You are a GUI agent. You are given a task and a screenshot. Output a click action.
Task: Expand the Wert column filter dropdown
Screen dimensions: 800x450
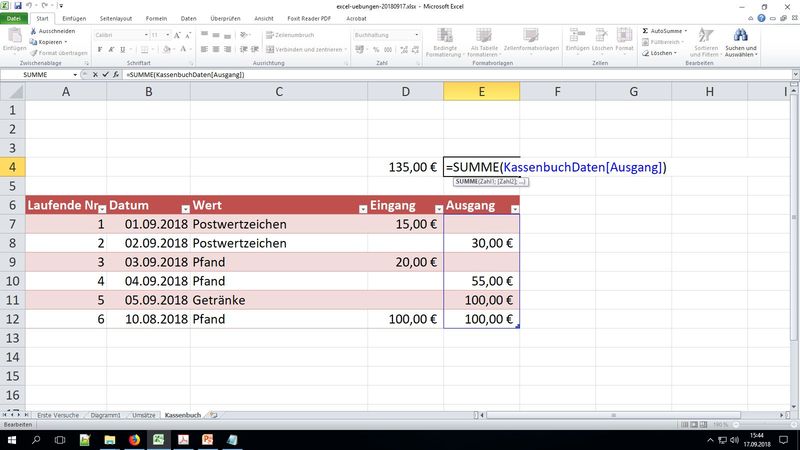point(360,207)
